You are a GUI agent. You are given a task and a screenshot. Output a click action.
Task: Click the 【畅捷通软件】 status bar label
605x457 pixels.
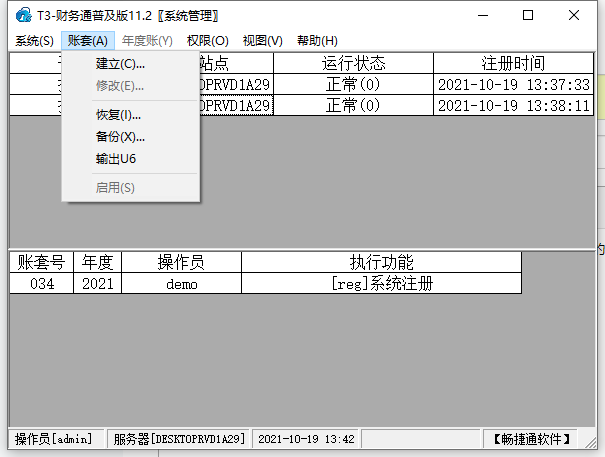[x=531, y=439]
